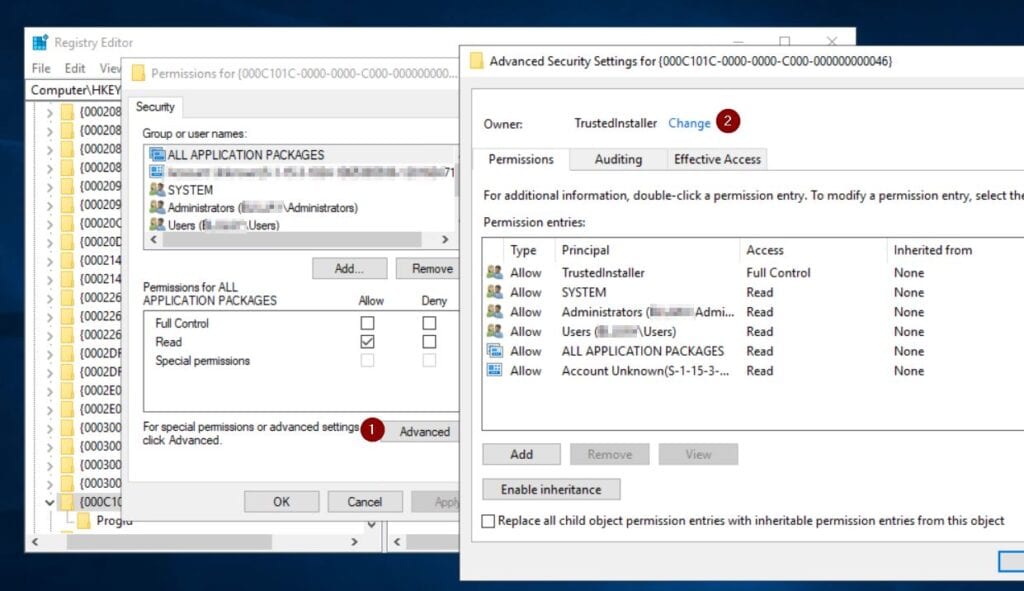Click right arrow of group list scrollbar
Screen dimensions: 1024x591
[445, 240]
